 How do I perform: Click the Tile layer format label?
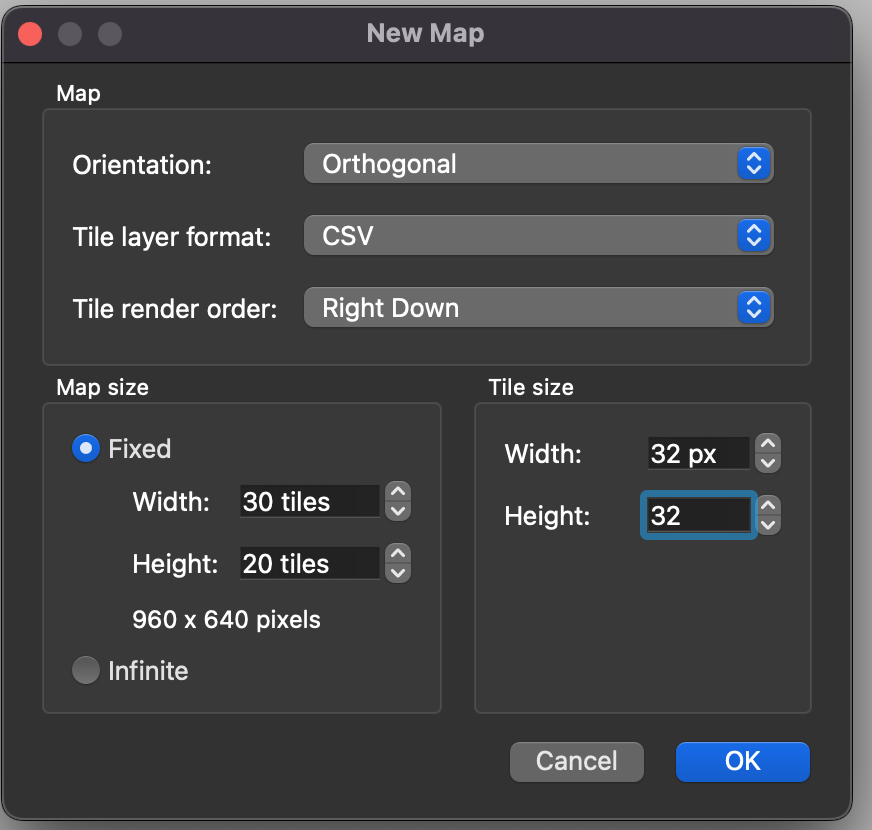click(x=172, y=237)
